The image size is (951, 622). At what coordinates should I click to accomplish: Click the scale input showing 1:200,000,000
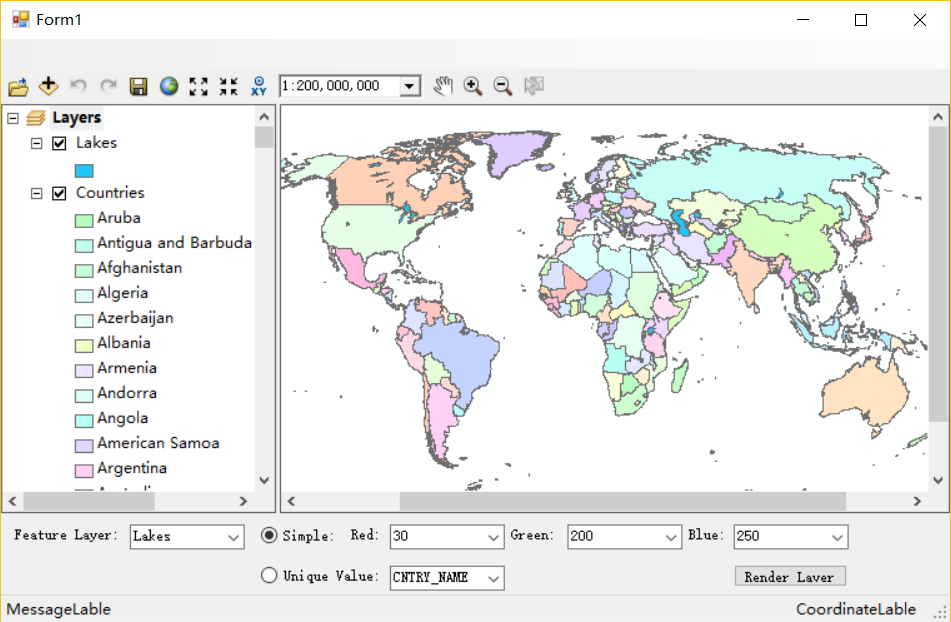point(340,86)
